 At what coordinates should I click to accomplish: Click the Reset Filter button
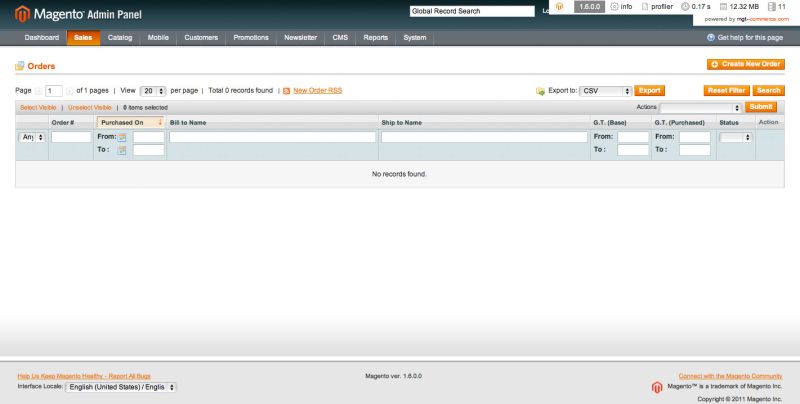(x=727, y=90)
